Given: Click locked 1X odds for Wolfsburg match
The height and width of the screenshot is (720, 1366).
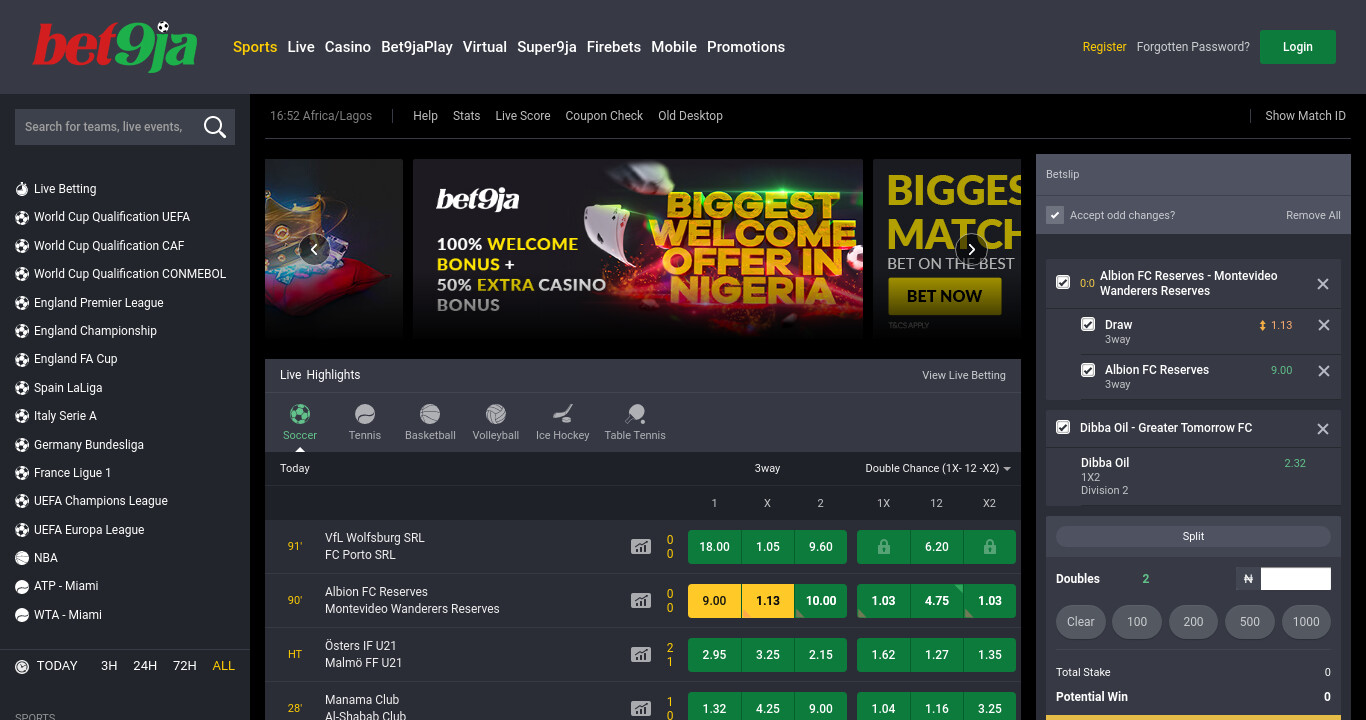Looking at the screenshot, I should (x=883, y=547).
